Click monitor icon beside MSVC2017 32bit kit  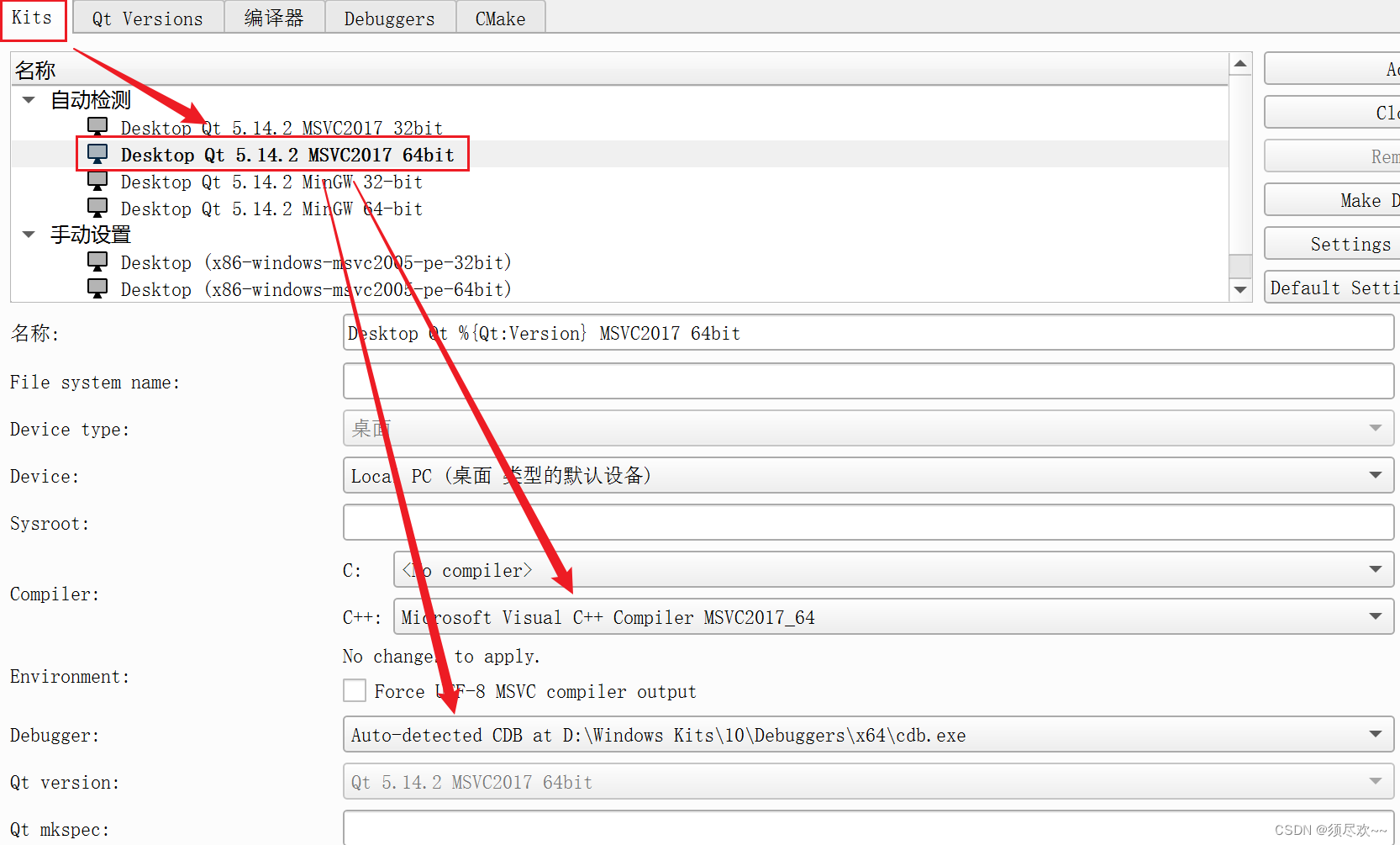(97, 126)
